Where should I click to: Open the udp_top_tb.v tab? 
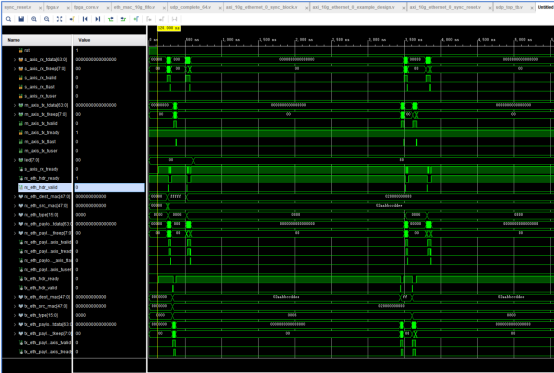[x=509, y=7]
